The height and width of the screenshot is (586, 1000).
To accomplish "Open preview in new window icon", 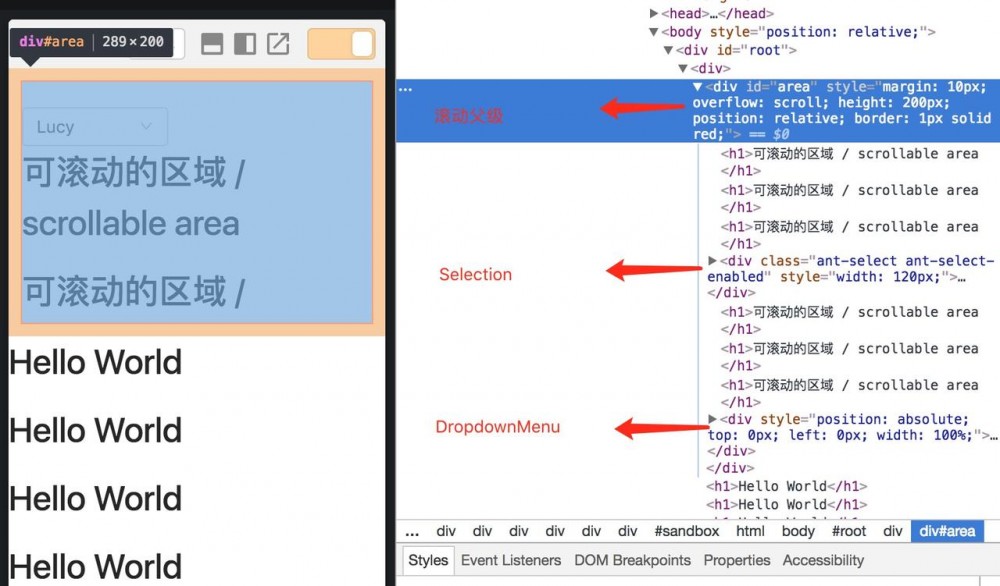I will (278, 43).
